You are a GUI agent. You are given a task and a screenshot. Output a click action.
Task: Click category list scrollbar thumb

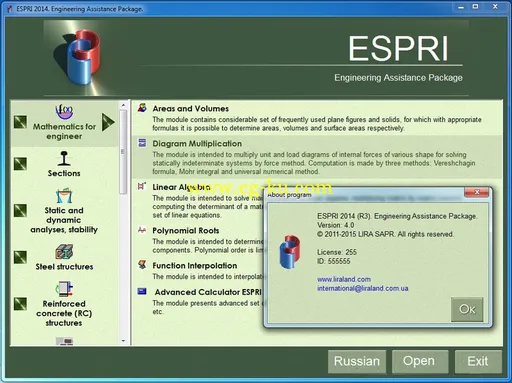(x=123, y=152)
